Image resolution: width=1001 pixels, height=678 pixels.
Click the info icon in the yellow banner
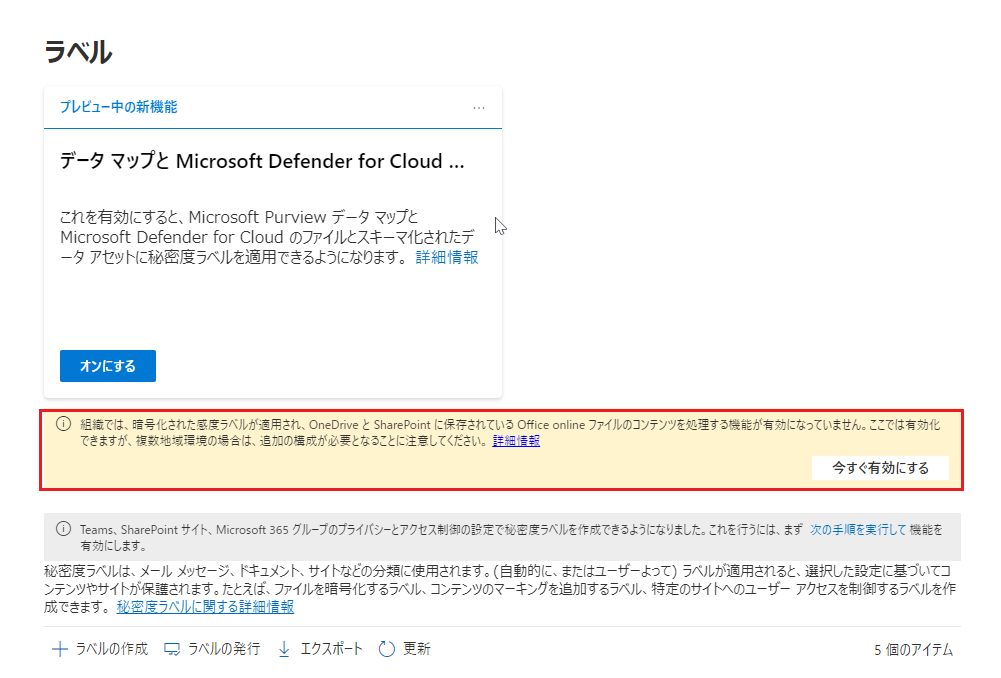point(64,424)
